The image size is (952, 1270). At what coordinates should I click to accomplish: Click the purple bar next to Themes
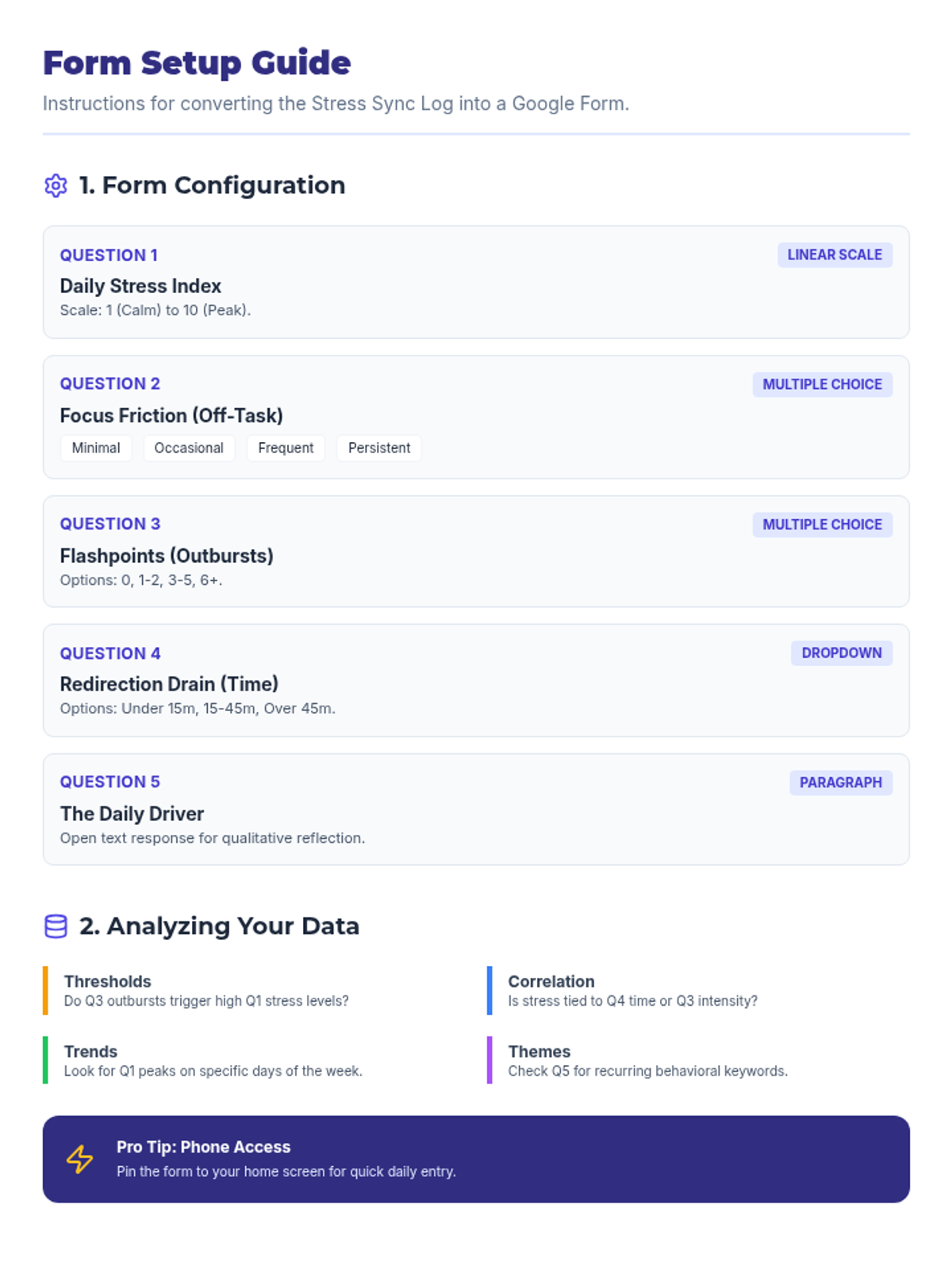tap(489, 1060)
